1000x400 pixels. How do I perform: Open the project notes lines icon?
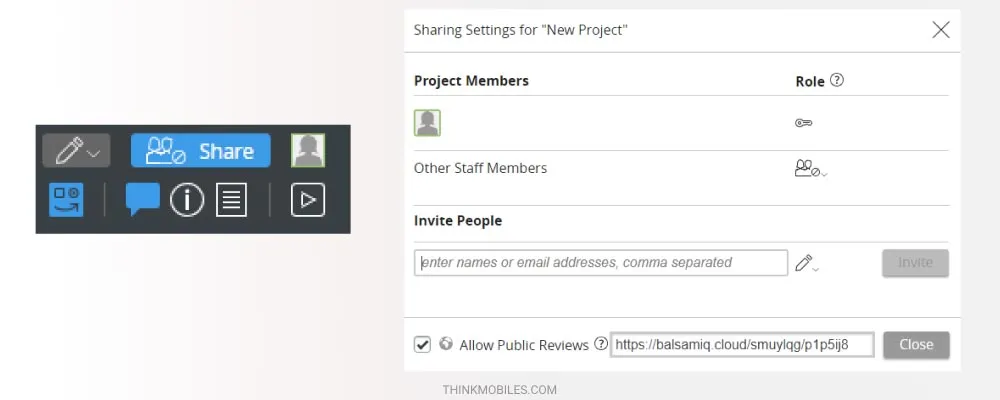[x=232, y=200]
